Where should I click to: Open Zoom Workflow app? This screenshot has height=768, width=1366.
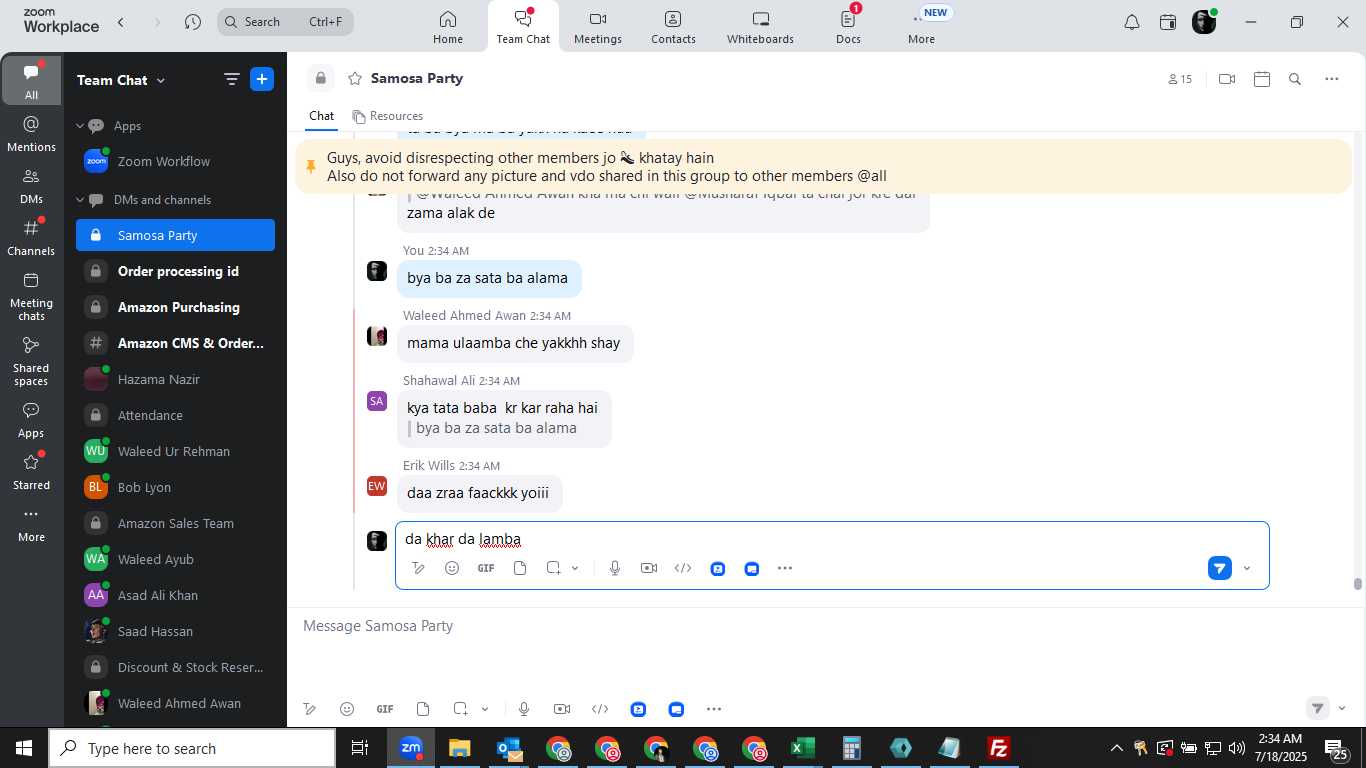pyautogui.click(x=175, y=161)
